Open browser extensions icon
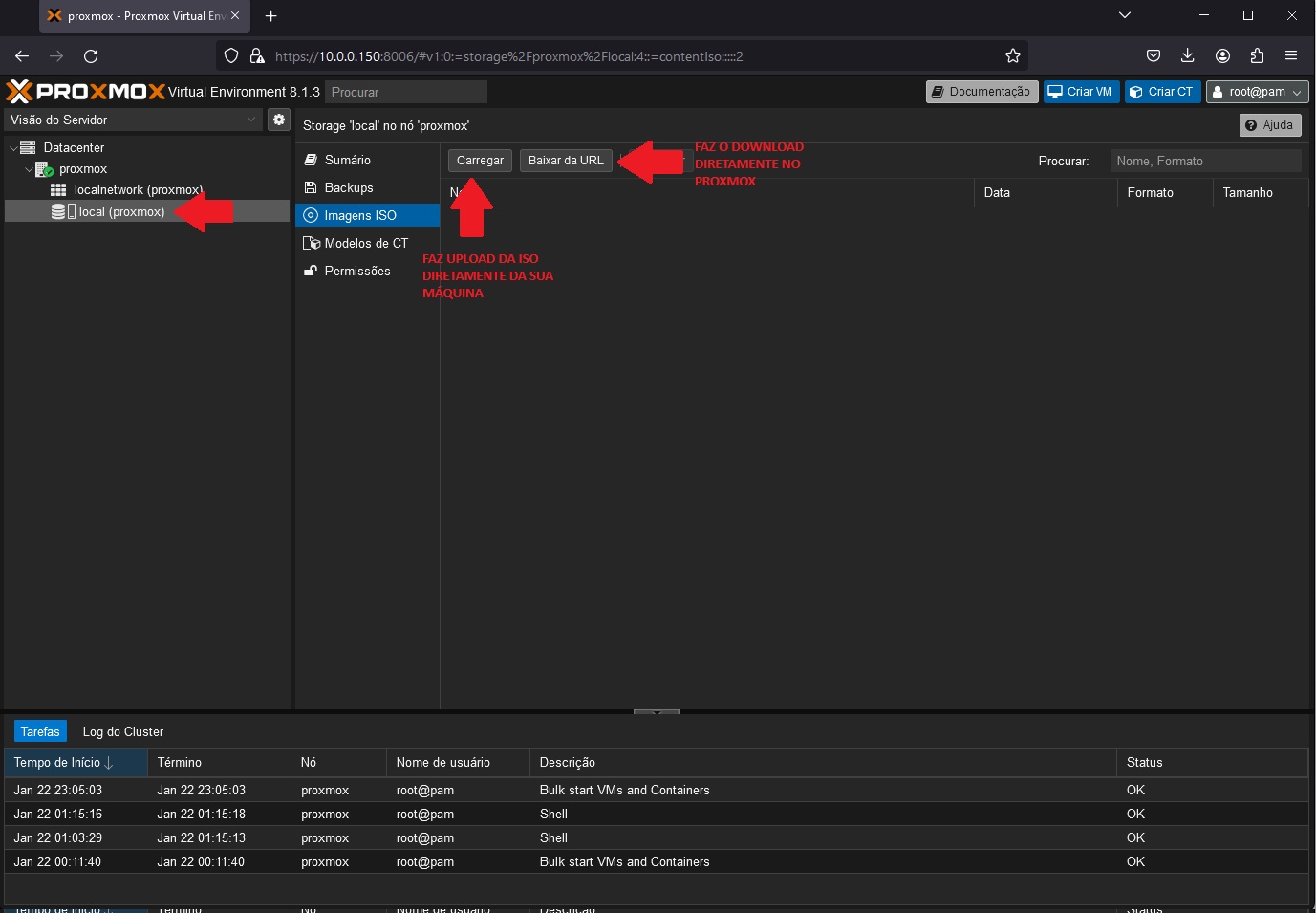This screenshot has height=913, width=1316. pos(1257,56)
